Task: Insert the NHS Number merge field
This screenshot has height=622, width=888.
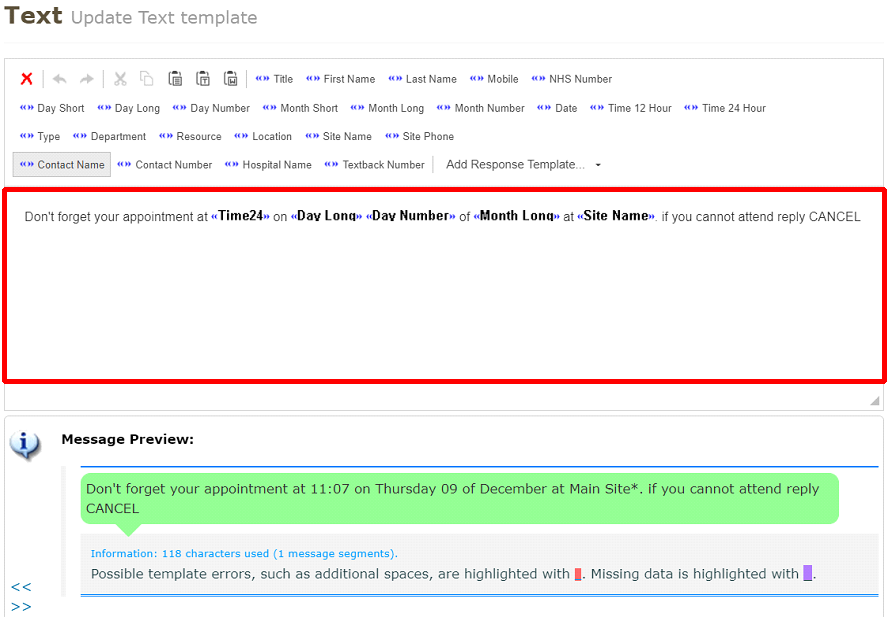Action: coord(572,79)
